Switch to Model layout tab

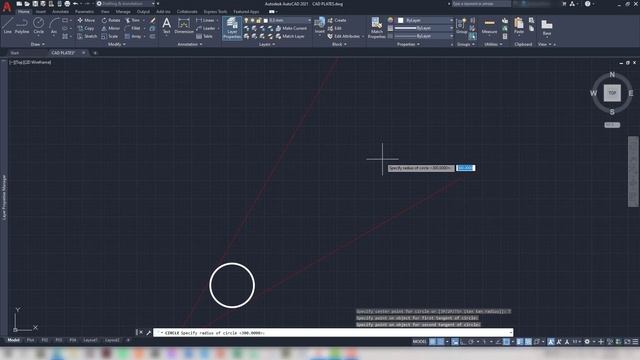tap(13, 340)
